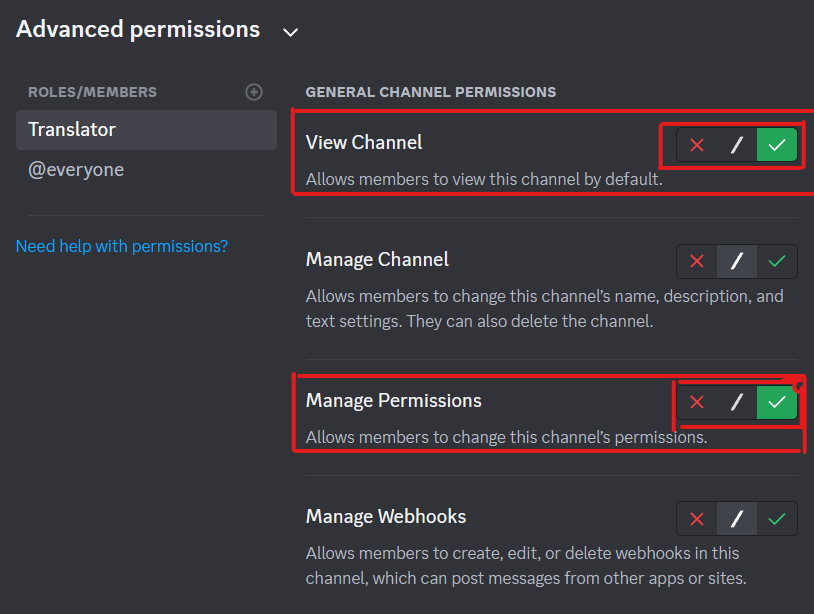The image size is (814, 614).
Task: Expand the Advanced permissions dropdown chevron
Action: coord(290,32)
